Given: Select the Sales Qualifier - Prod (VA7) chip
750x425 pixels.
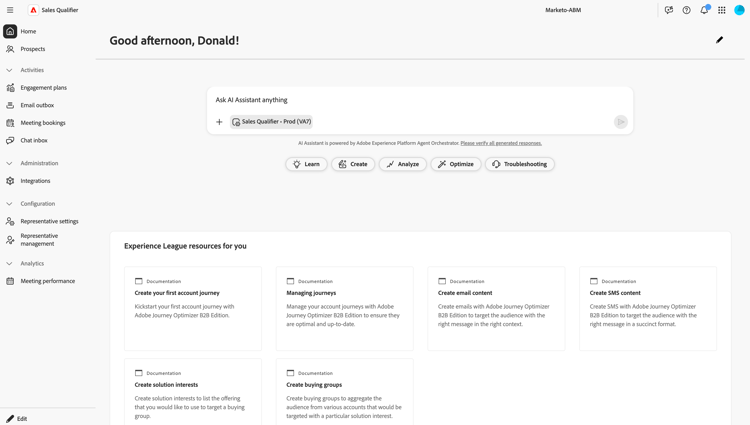Looking at the screenshot, I should click(x=271, y=122).
